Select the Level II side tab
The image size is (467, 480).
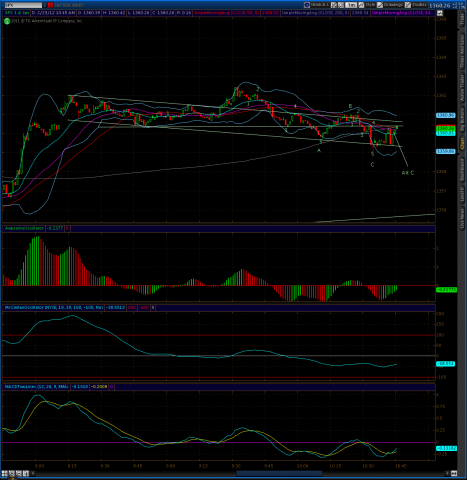(x=462, y=194)
